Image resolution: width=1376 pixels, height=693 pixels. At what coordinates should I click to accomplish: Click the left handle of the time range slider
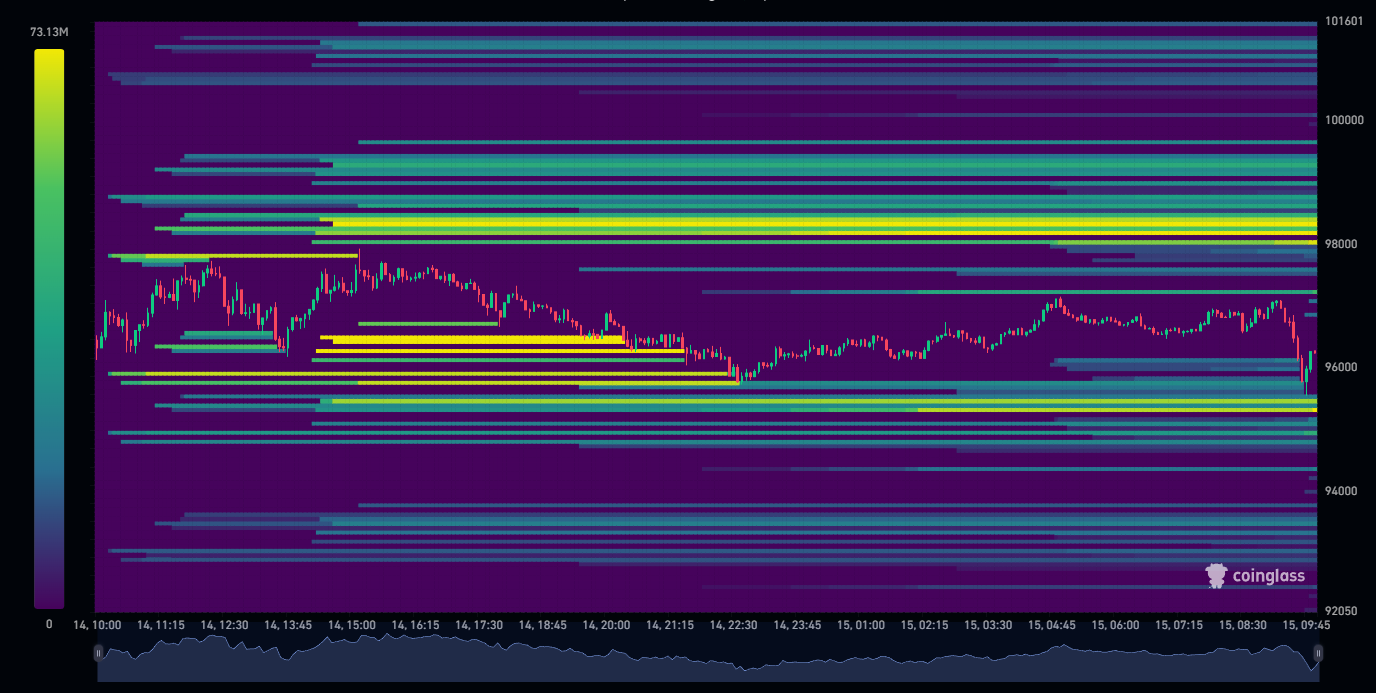point(98,653)
